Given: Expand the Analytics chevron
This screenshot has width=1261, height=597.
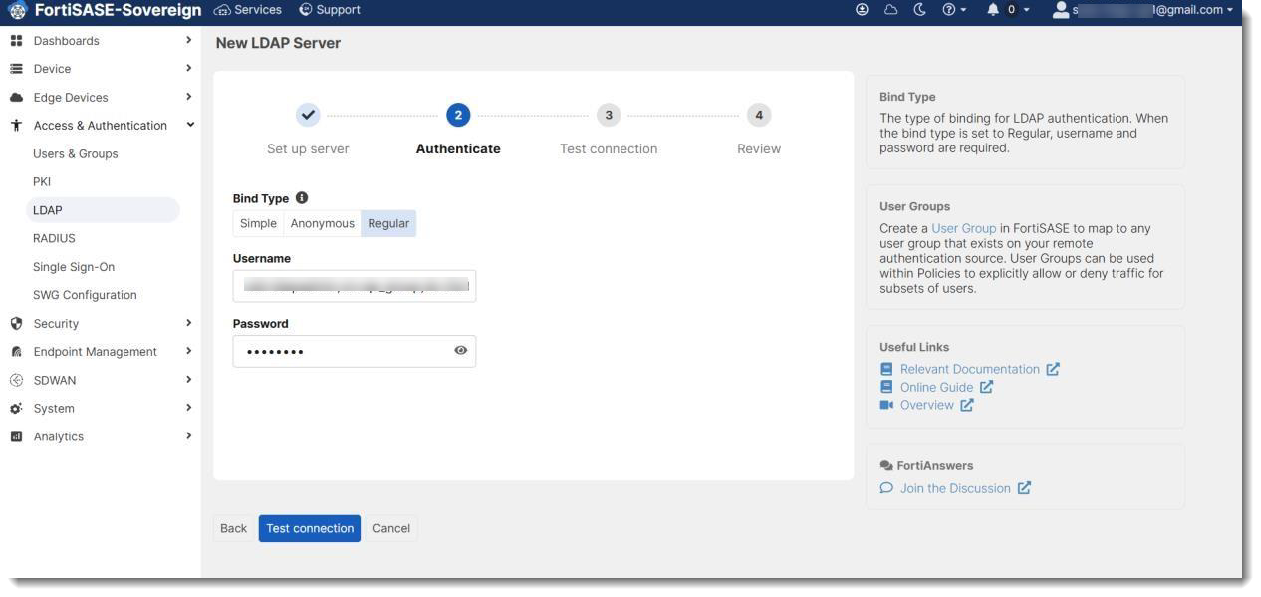Looking at the screenshot, I should [x=188, y=436].
